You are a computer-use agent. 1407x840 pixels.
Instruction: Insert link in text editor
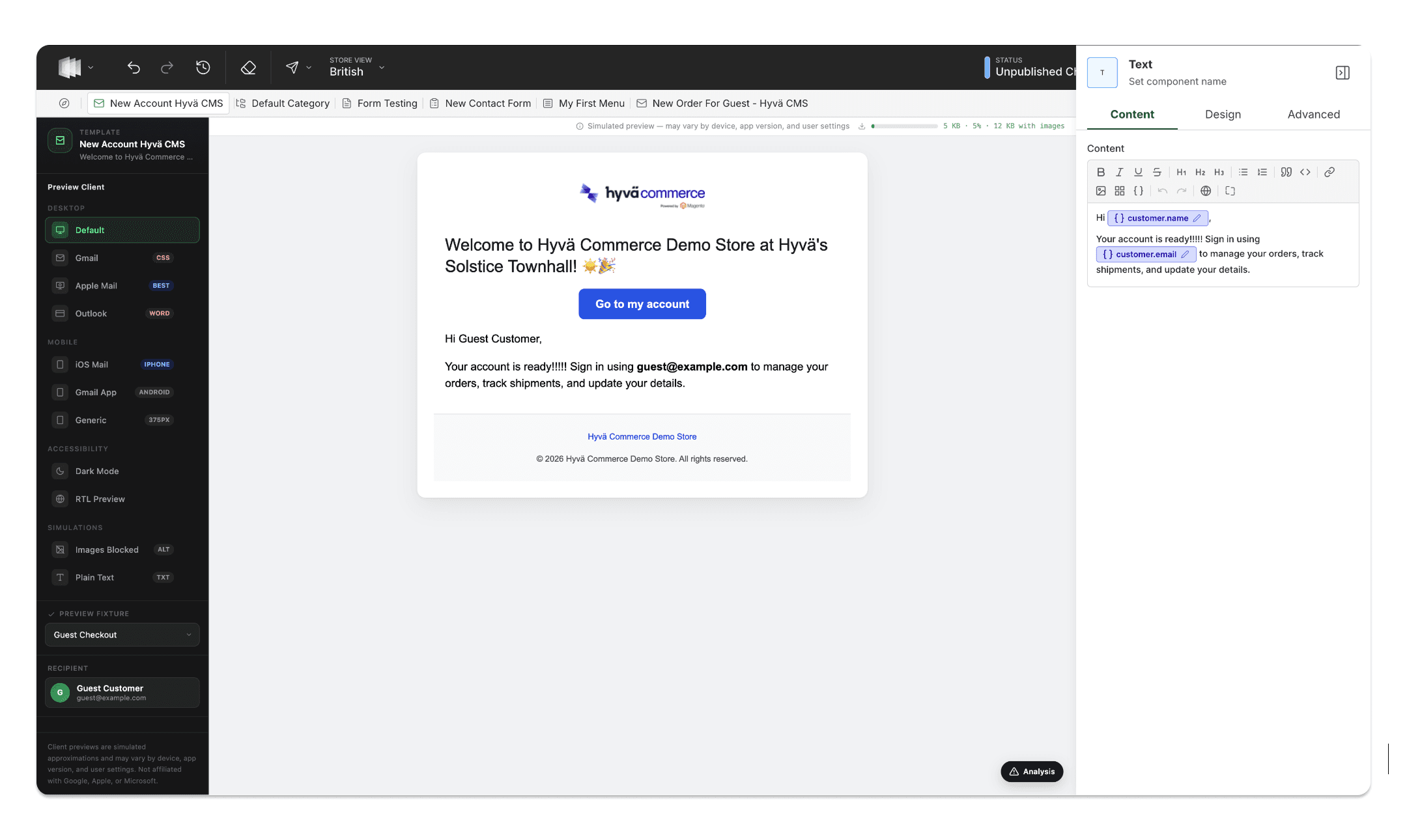coord(1329,172)
